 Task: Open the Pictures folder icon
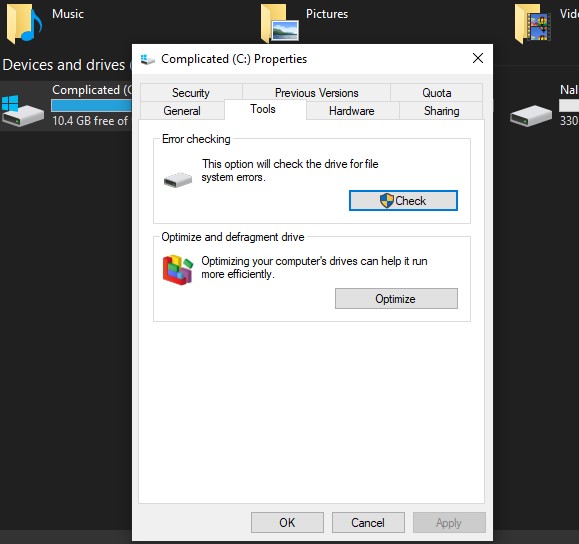[x=280, y=24]
